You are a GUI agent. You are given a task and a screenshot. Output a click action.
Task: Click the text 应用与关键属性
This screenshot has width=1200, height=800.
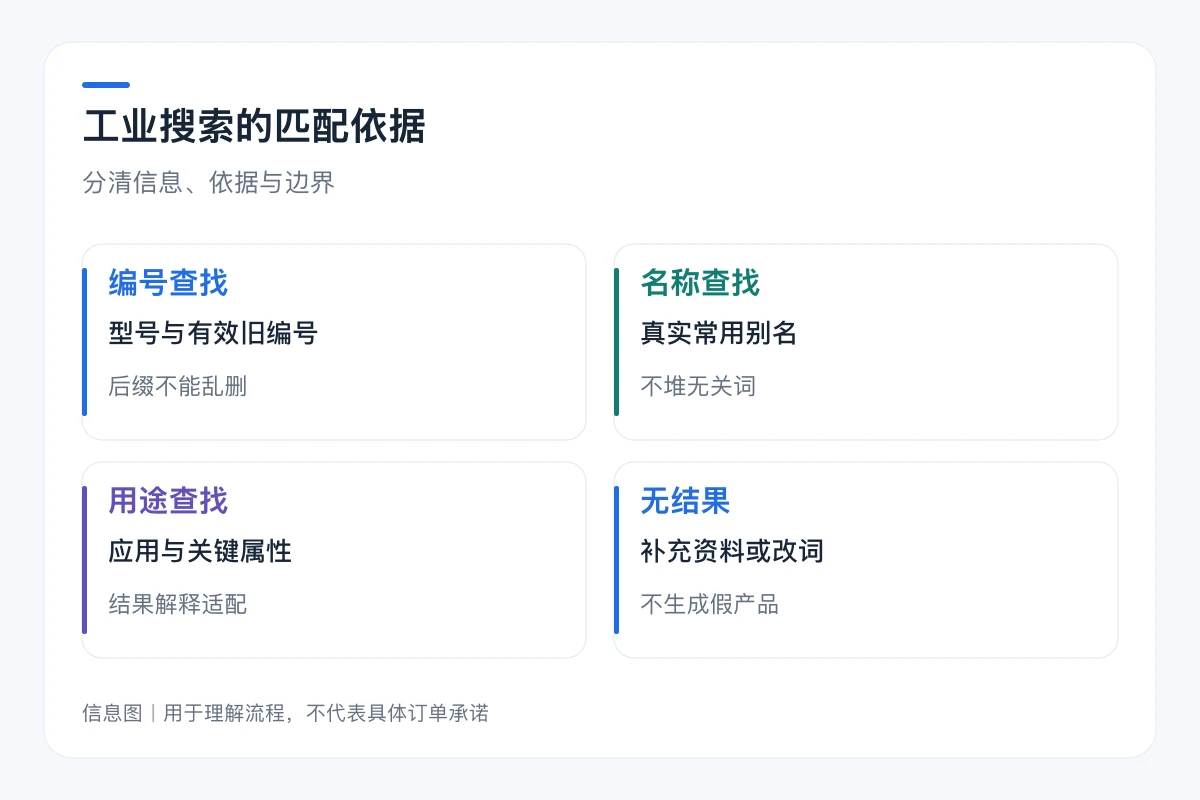point(200,551)
